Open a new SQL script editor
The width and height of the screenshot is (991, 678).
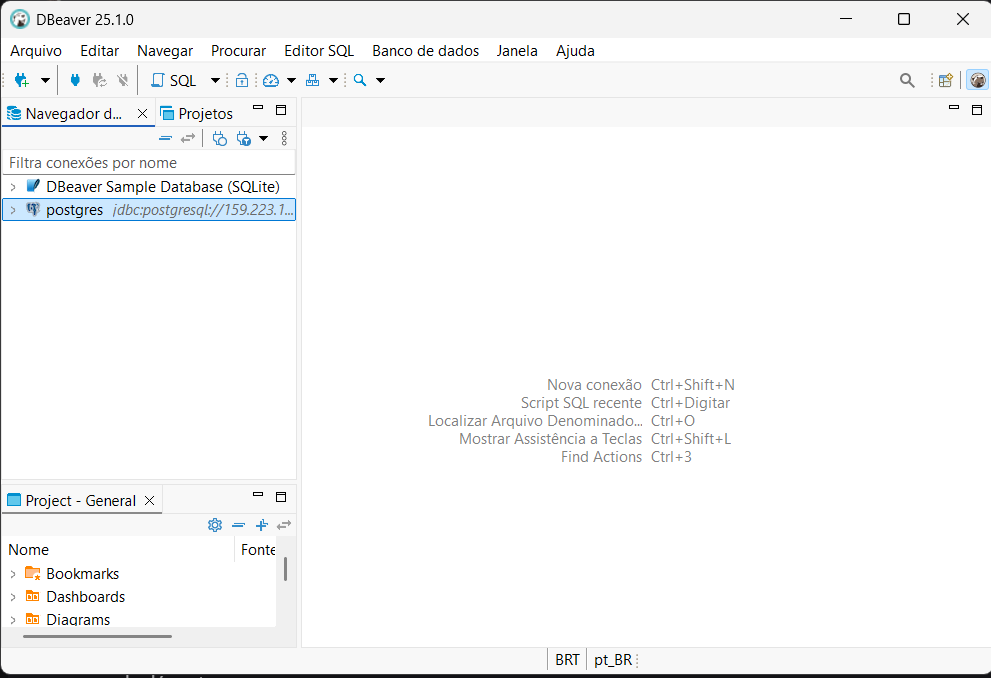(x=175, y=80)
